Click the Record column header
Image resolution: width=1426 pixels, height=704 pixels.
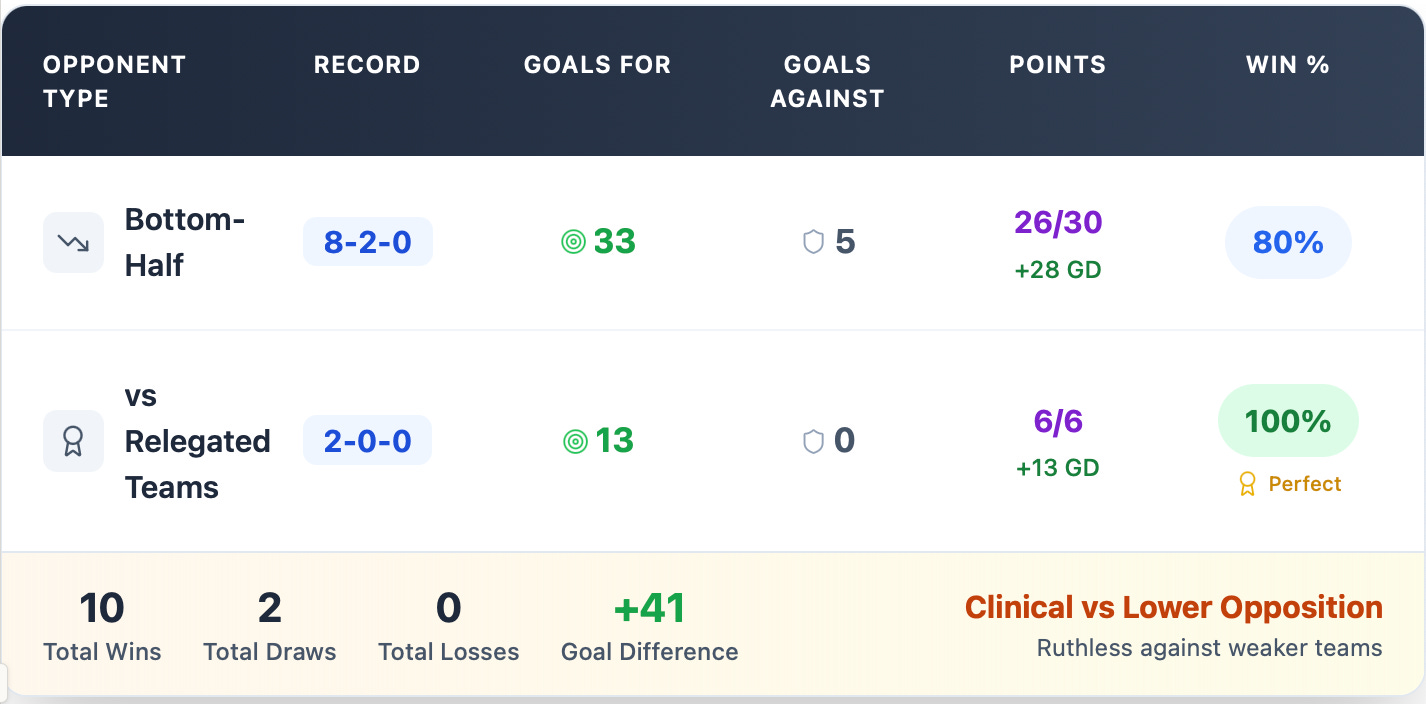pos(367,65)
